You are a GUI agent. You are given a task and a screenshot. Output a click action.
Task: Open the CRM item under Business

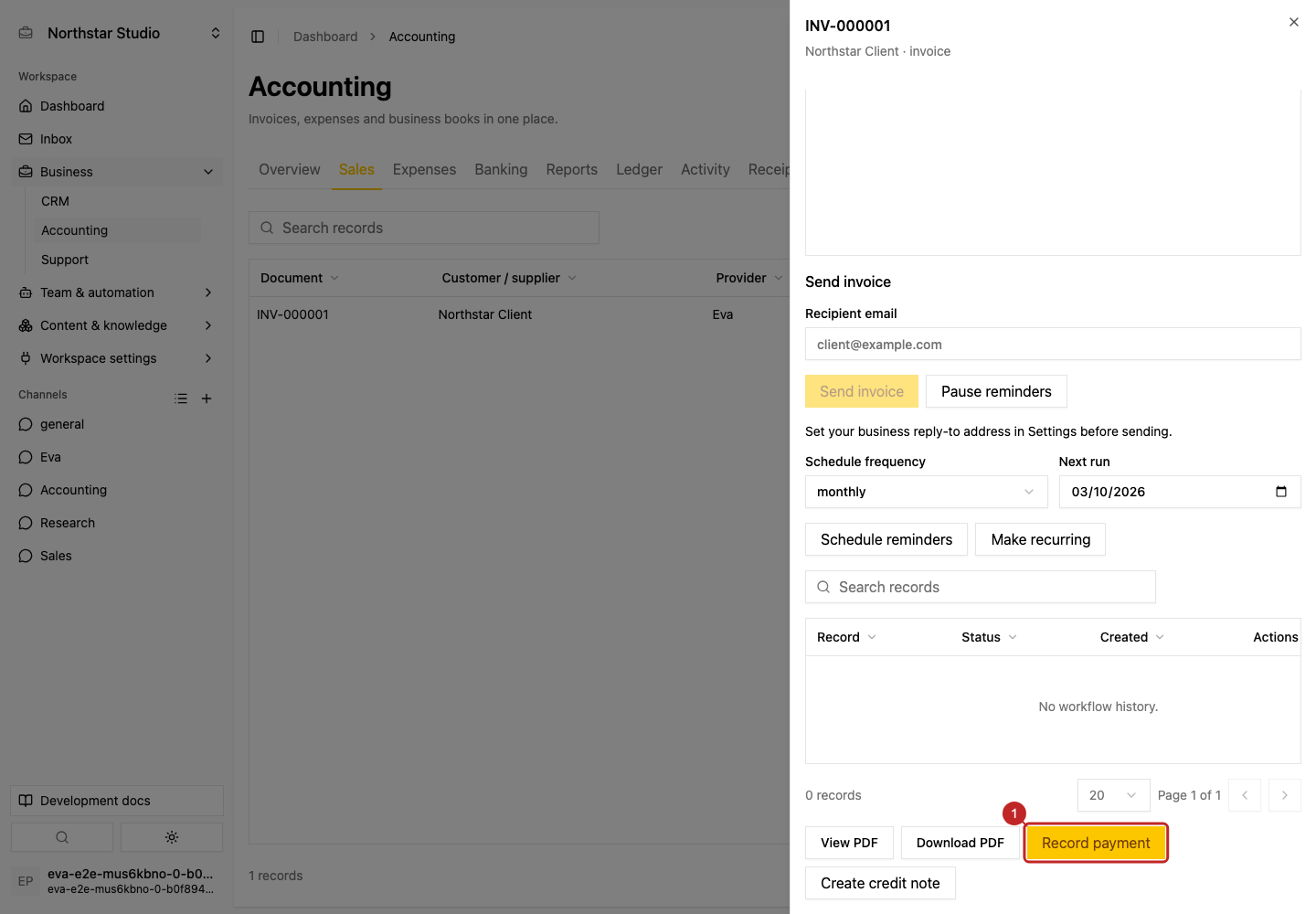(117, 201)
